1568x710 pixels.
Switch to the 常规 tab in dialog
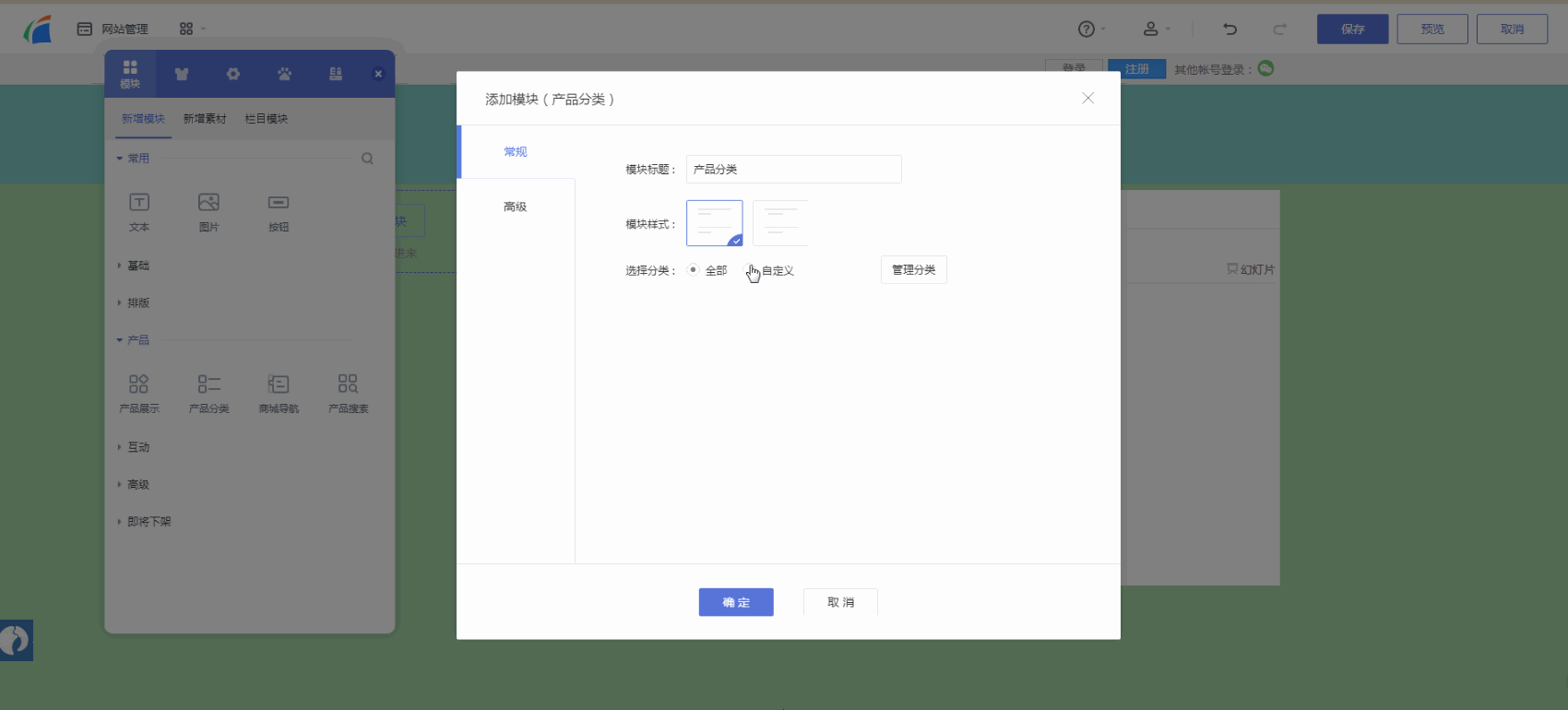click(x=516, y=151)
